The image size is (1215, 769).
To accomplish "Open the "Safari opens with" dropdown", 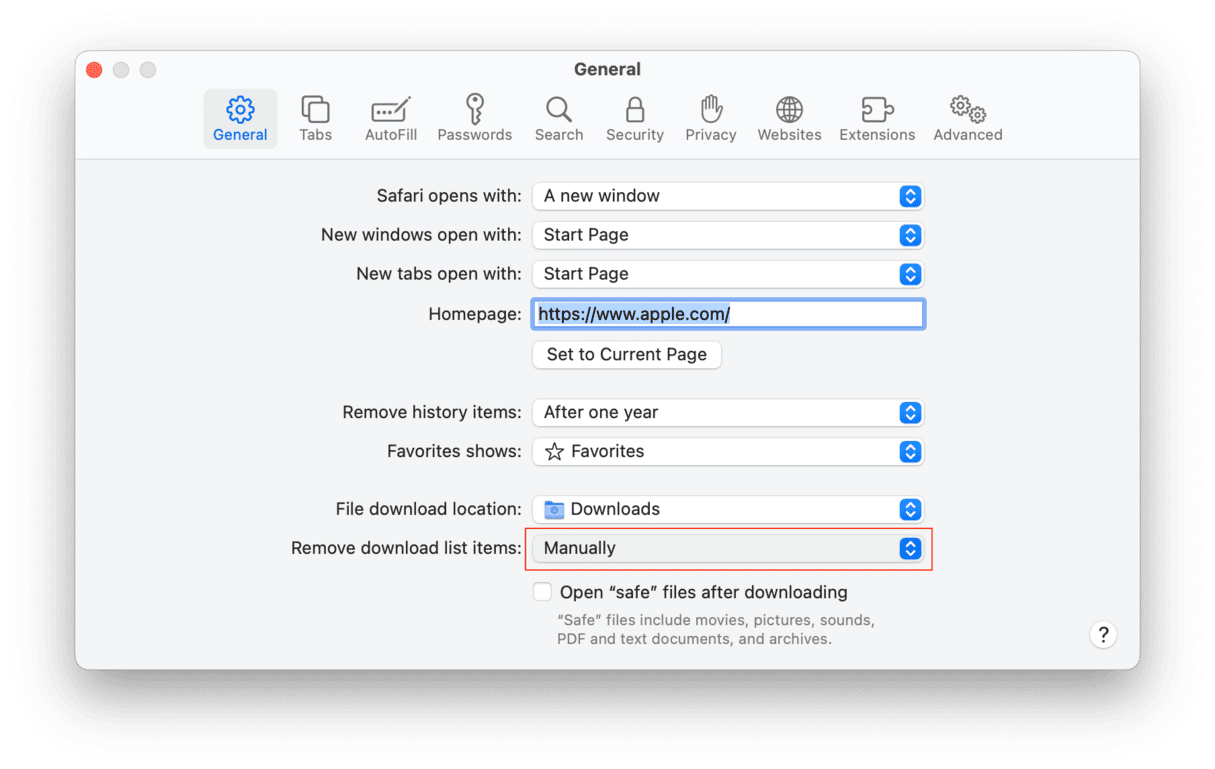I will (728, 196).
